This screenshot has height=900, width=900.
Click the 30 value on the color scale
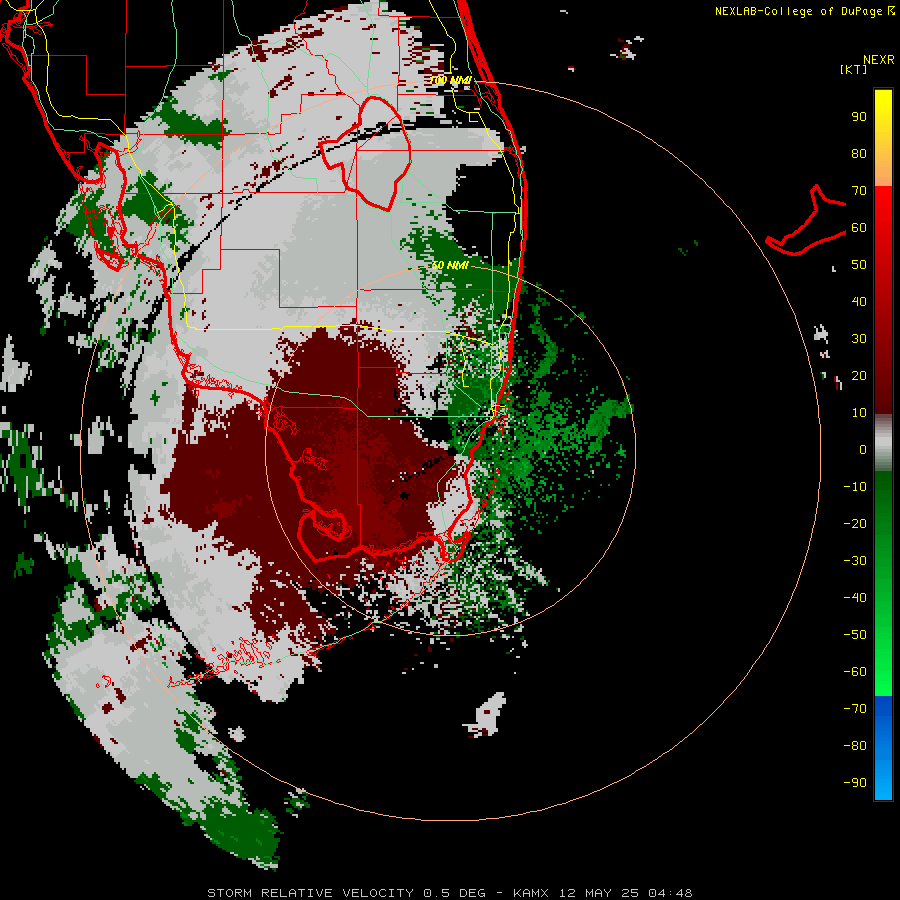(859, 339)
